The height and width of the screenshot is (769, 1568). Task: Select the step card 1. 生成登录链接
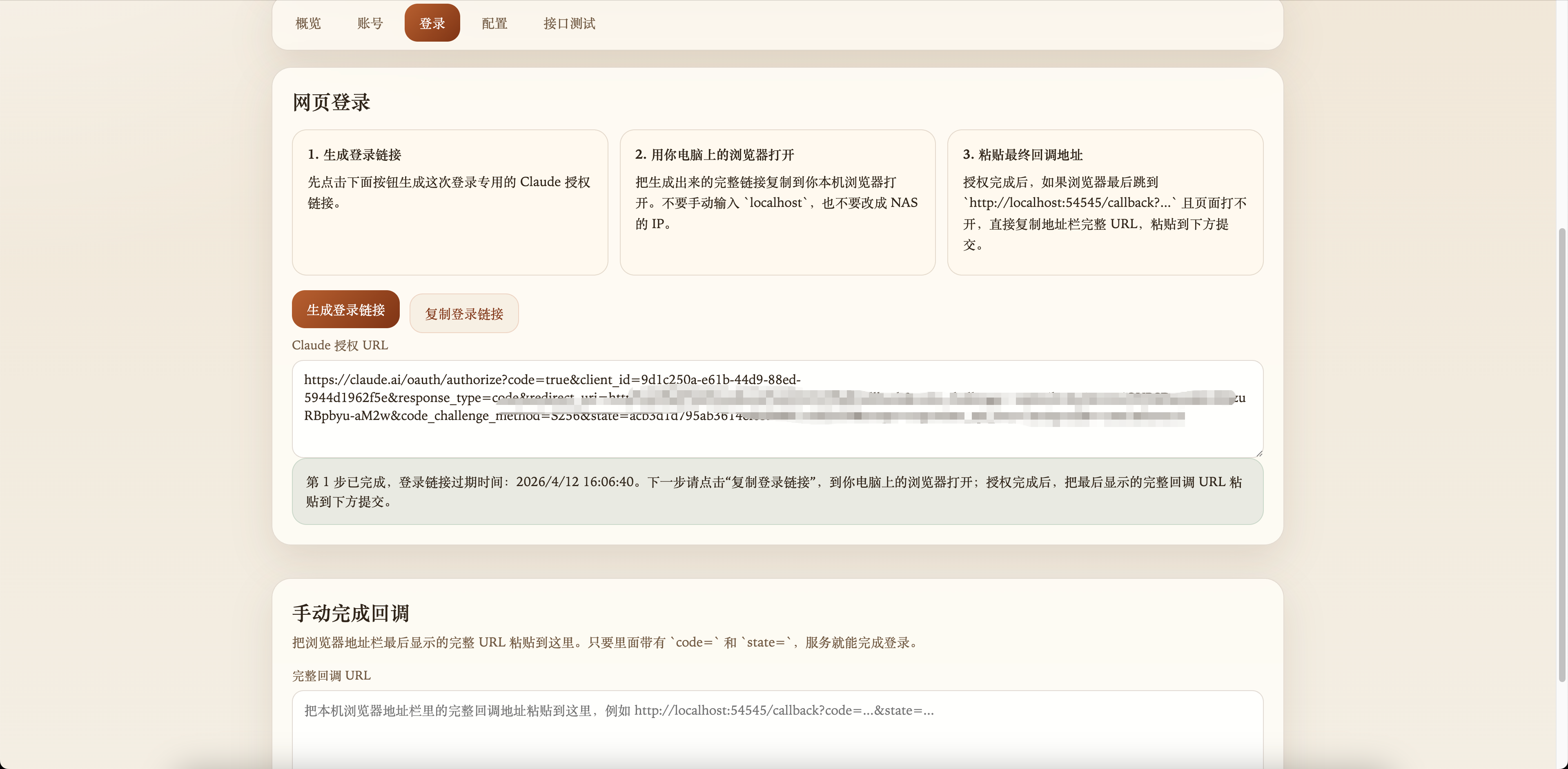450,202
